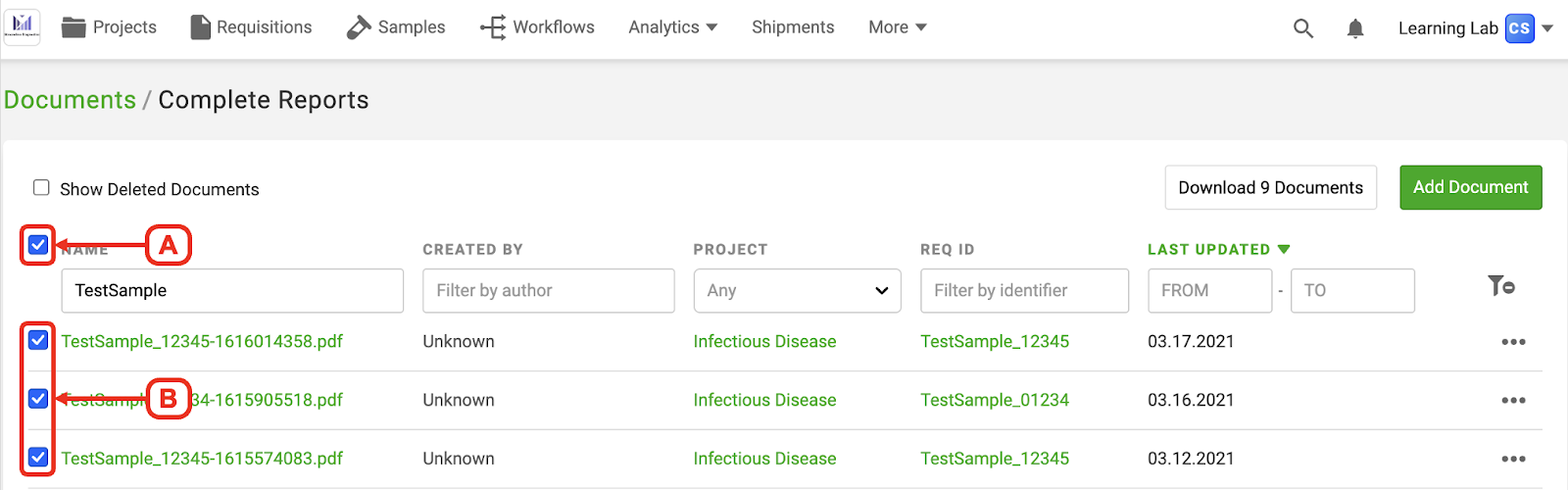Image resolution: width=1568 pixels, height=490 pixels.
Task: Expand the Analytics dropdown menu
Action: (x=673, y=27)
